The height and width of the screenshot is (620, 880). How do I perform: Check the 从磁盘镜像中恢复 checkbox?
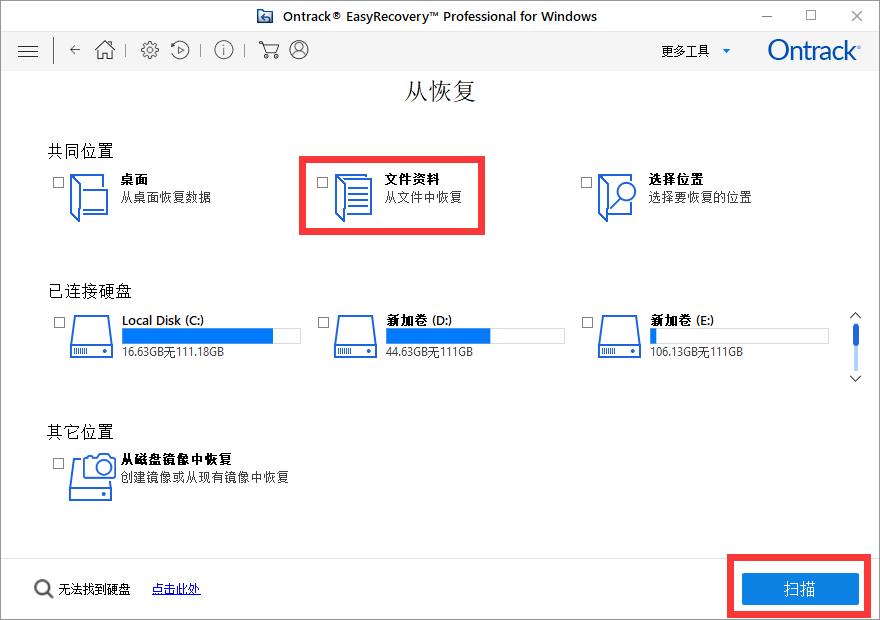pyautogui.click(x=58, y=463)
